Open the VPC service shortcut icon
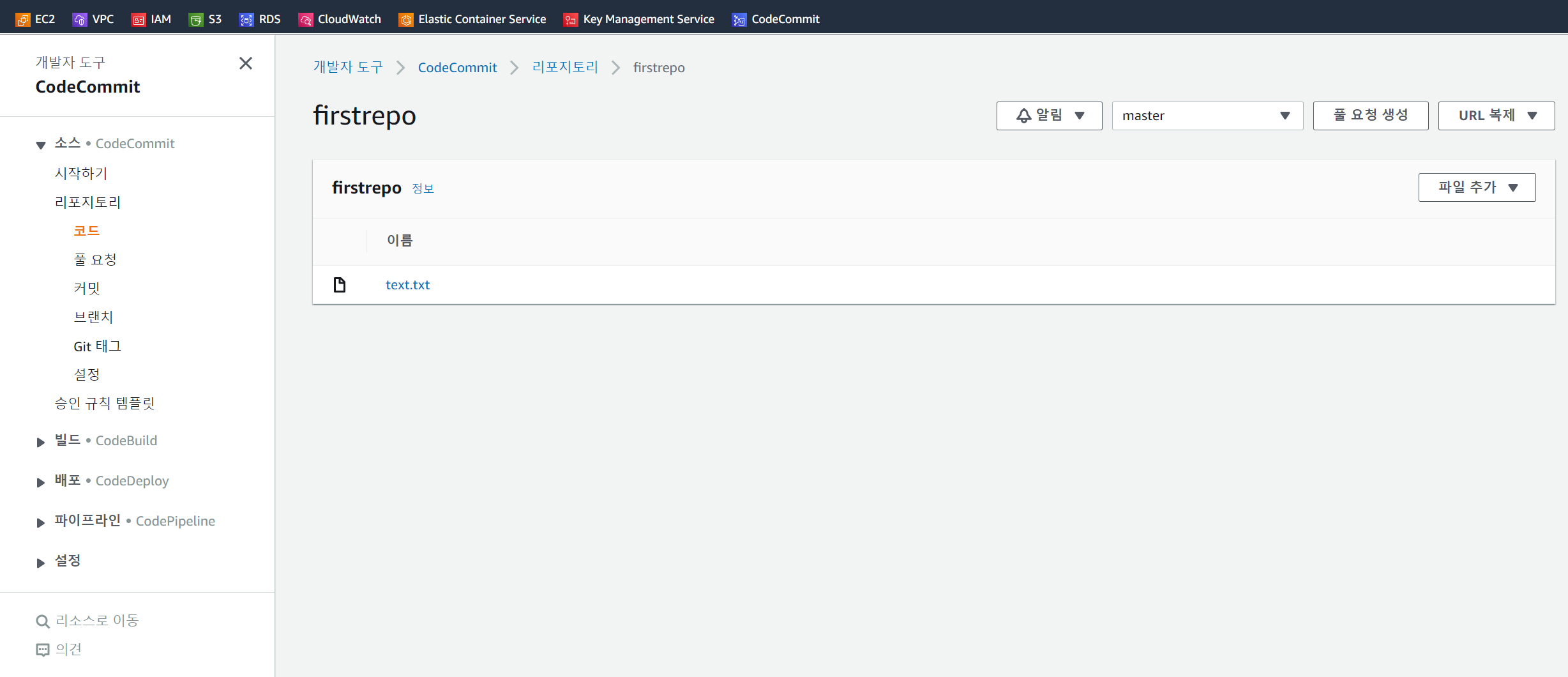Viewport: 1568px width, 677px height. pos(80,20)
